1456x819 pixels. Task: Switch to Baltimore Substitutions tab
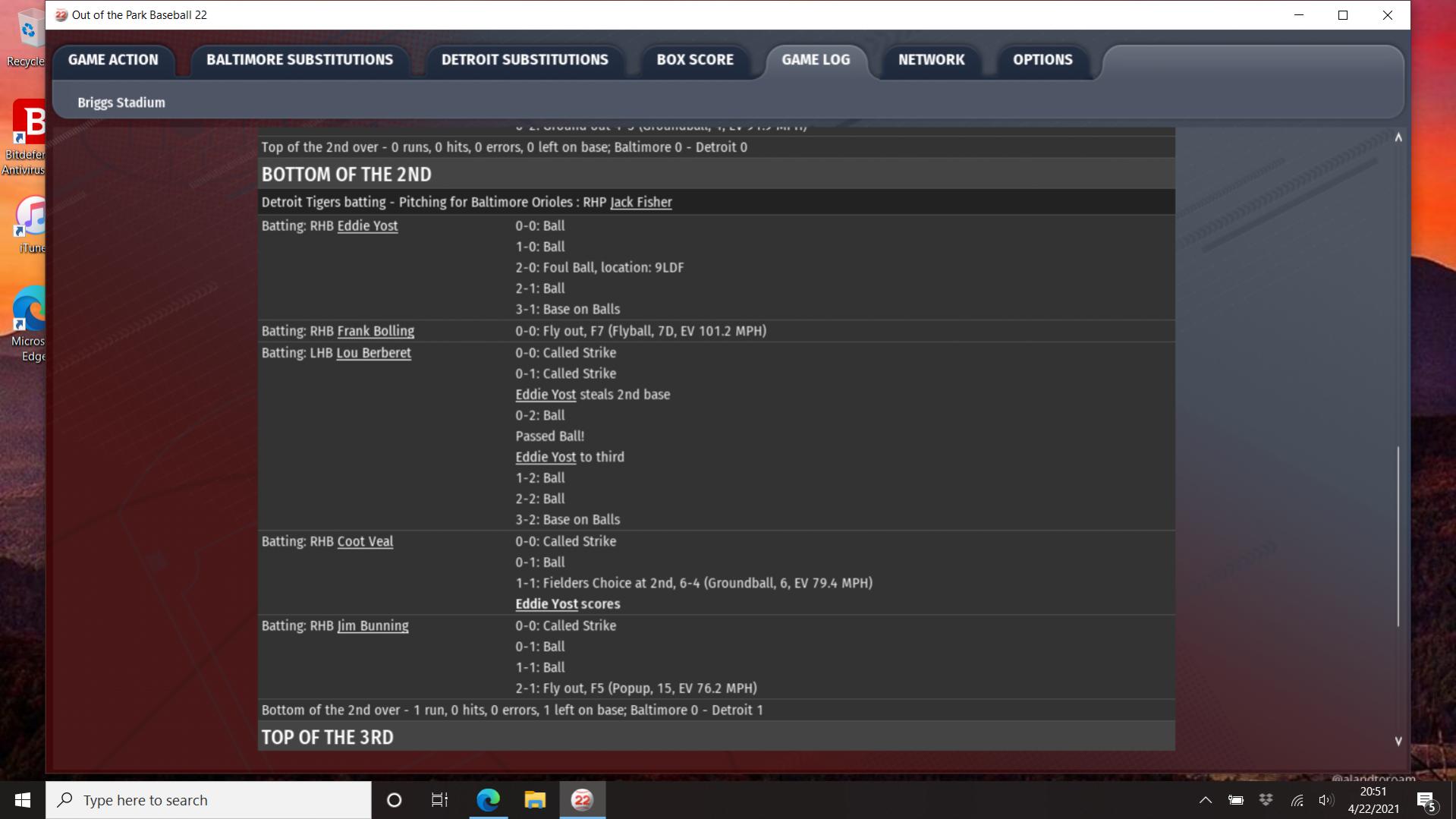(x=300, y=60)
